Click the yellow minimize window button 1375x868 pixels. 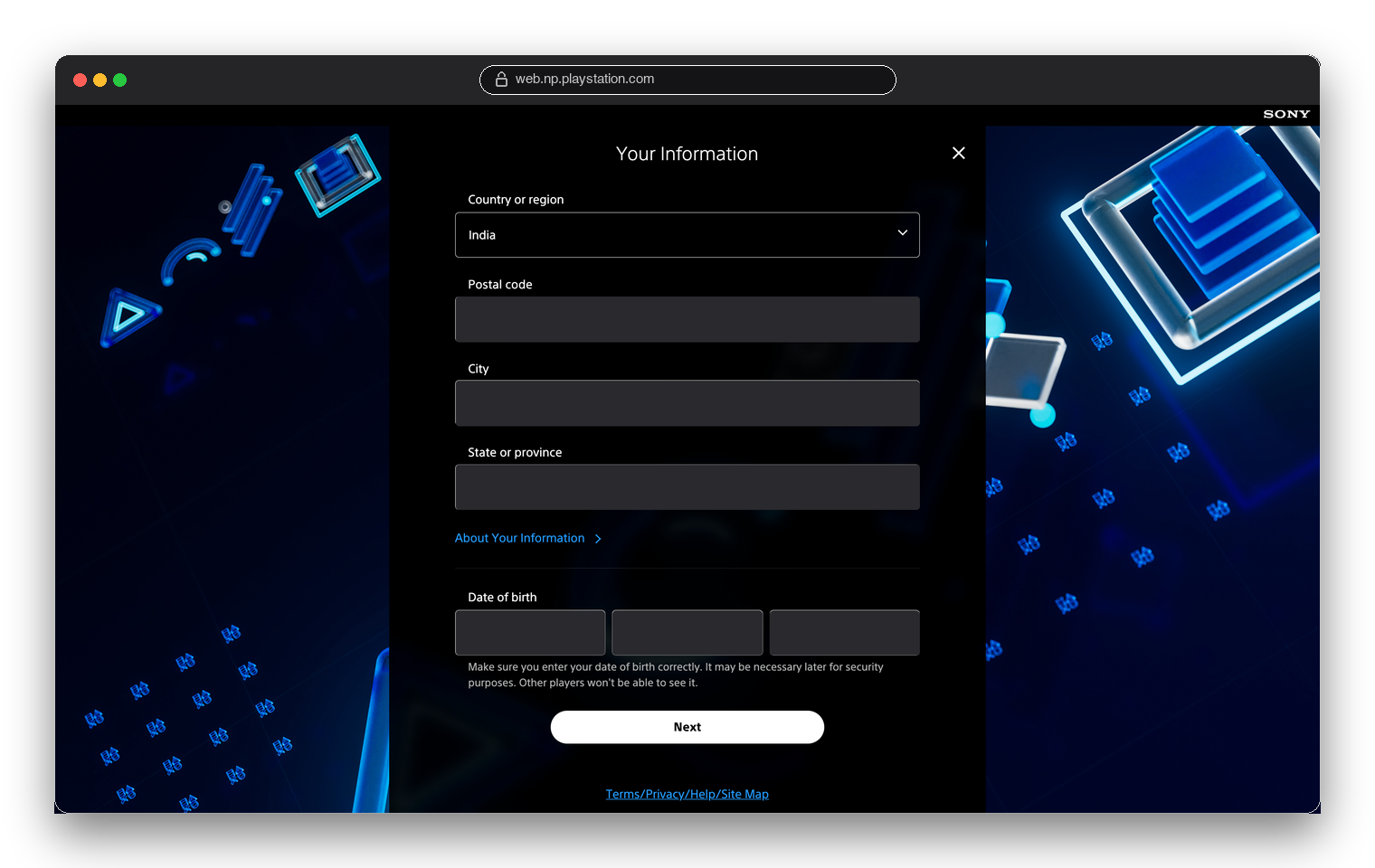100,80
